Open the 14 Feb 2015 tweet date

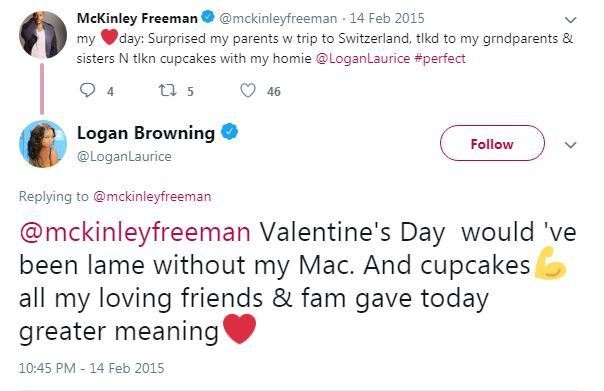387,18
